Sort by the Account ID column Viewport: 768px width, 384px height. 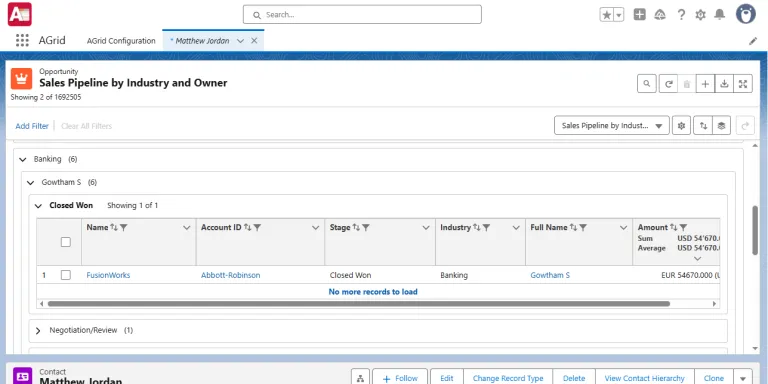point(247,227)
